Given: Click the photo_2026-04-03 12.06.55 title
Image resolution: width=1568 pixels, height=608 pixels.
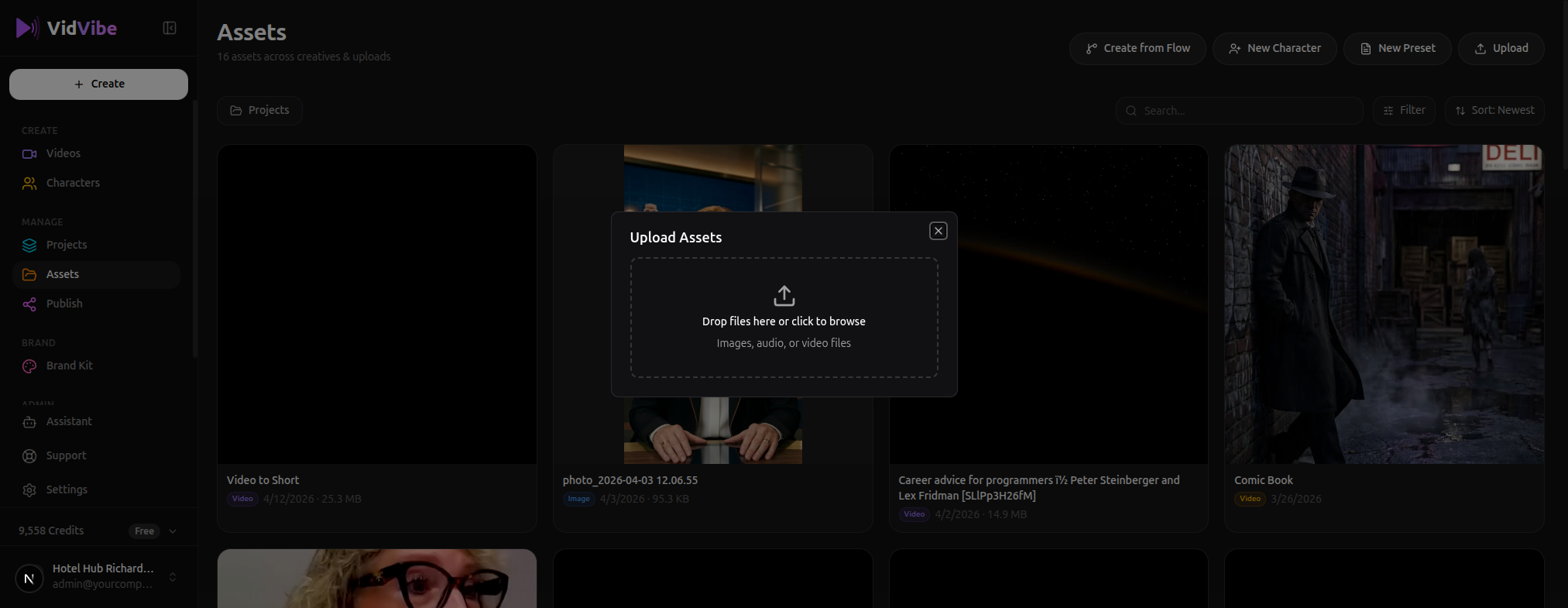Looking at the screenshot, I should pos(630,480).
